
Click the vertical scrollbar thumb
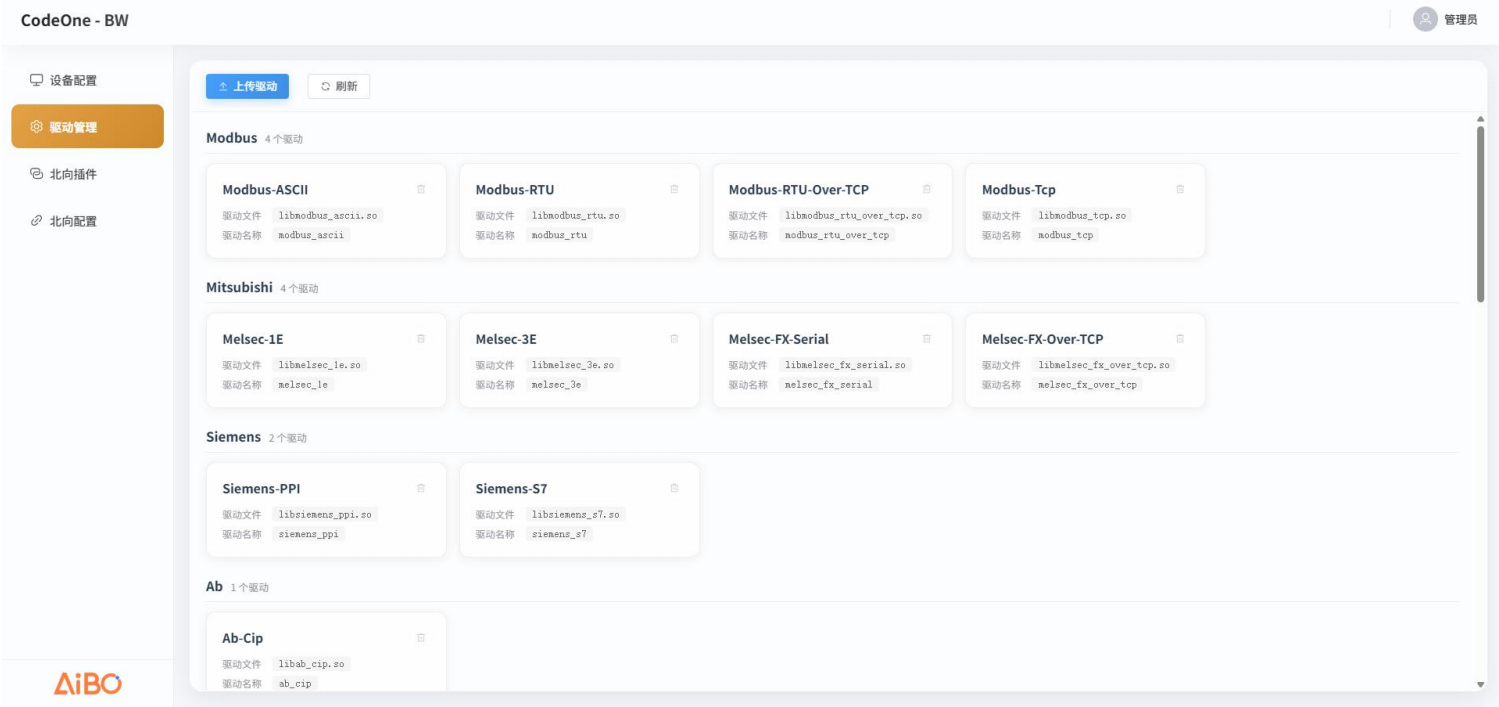click(x=1481, y=213)
